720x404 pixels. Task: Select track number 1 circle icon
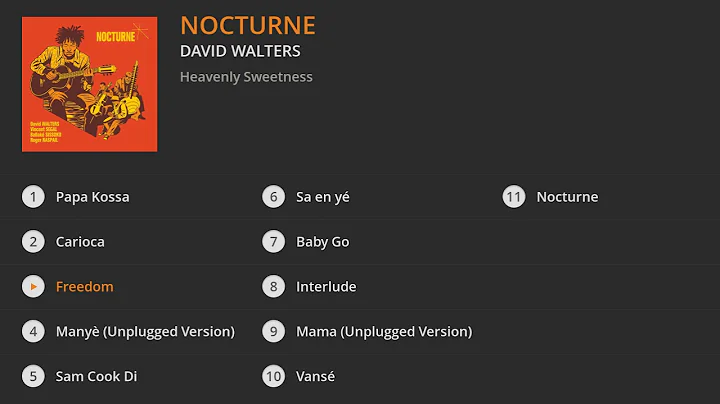[34, 197]
